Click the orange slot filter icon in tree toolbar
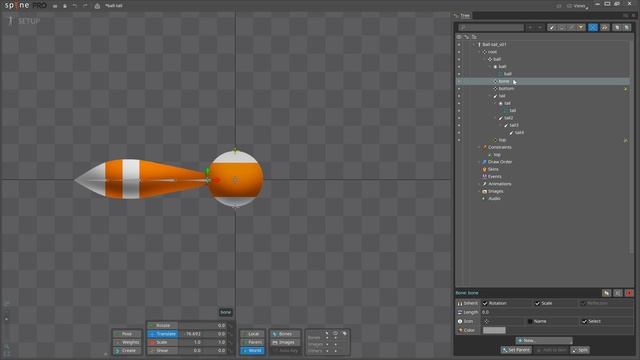The width and height of the screenshot is (640, 360). click(580, 27)
